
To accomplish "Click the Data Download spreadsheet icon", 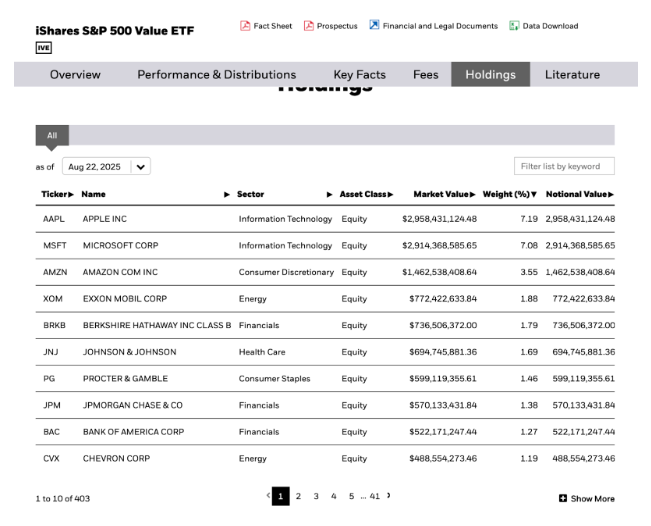I will 514,26.
